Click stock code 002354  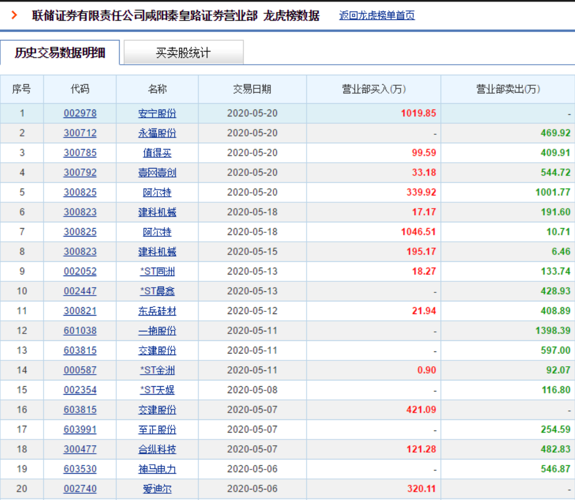[x=80, y=390]
